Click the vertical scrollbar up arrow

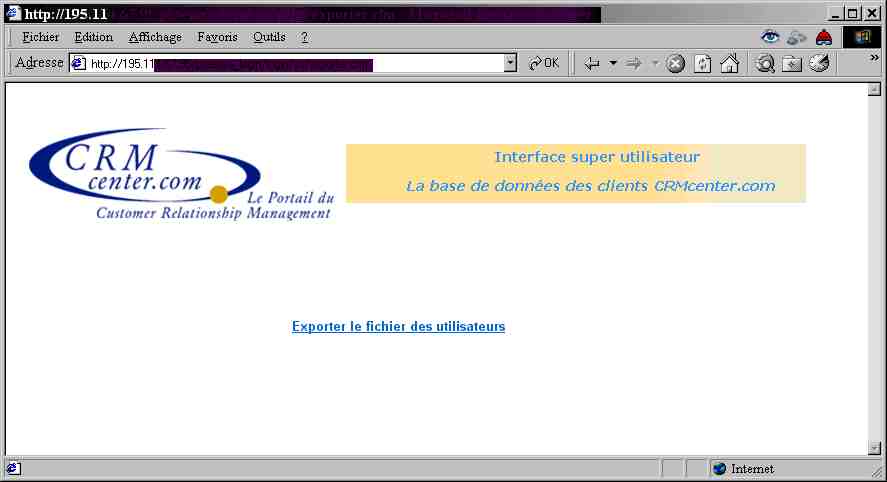pyautogui.click(x=874, y=89)
